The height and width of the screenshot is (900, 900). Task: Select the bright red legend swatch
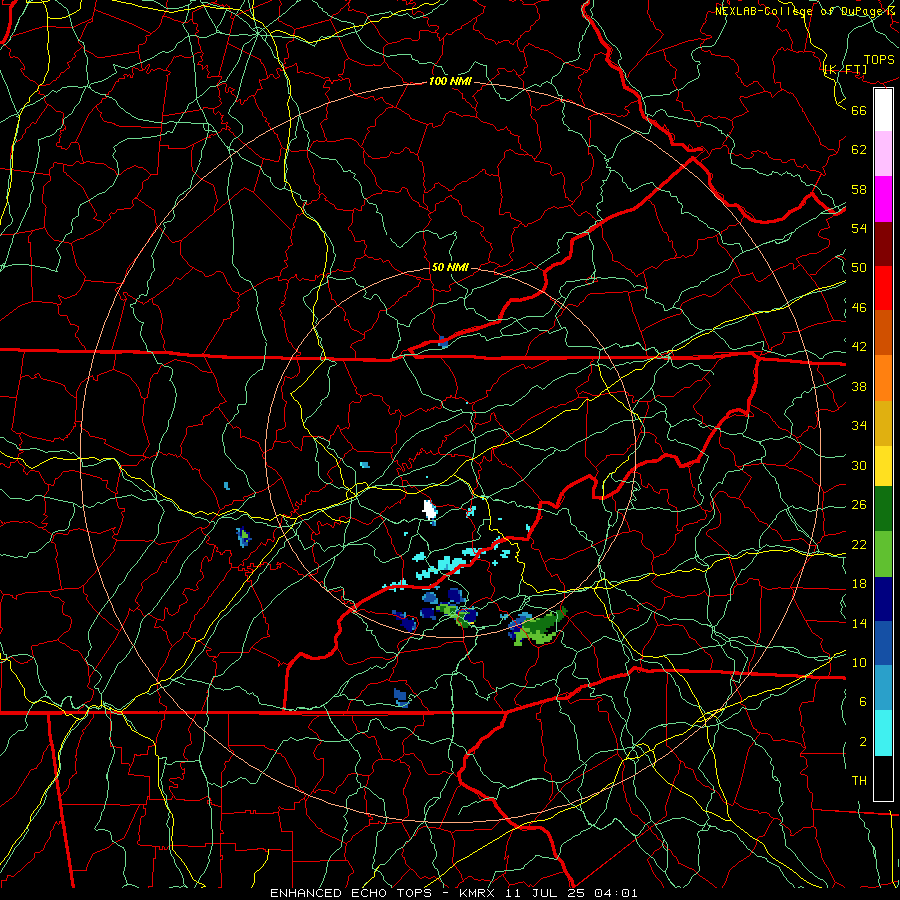[x=883, y=288]
